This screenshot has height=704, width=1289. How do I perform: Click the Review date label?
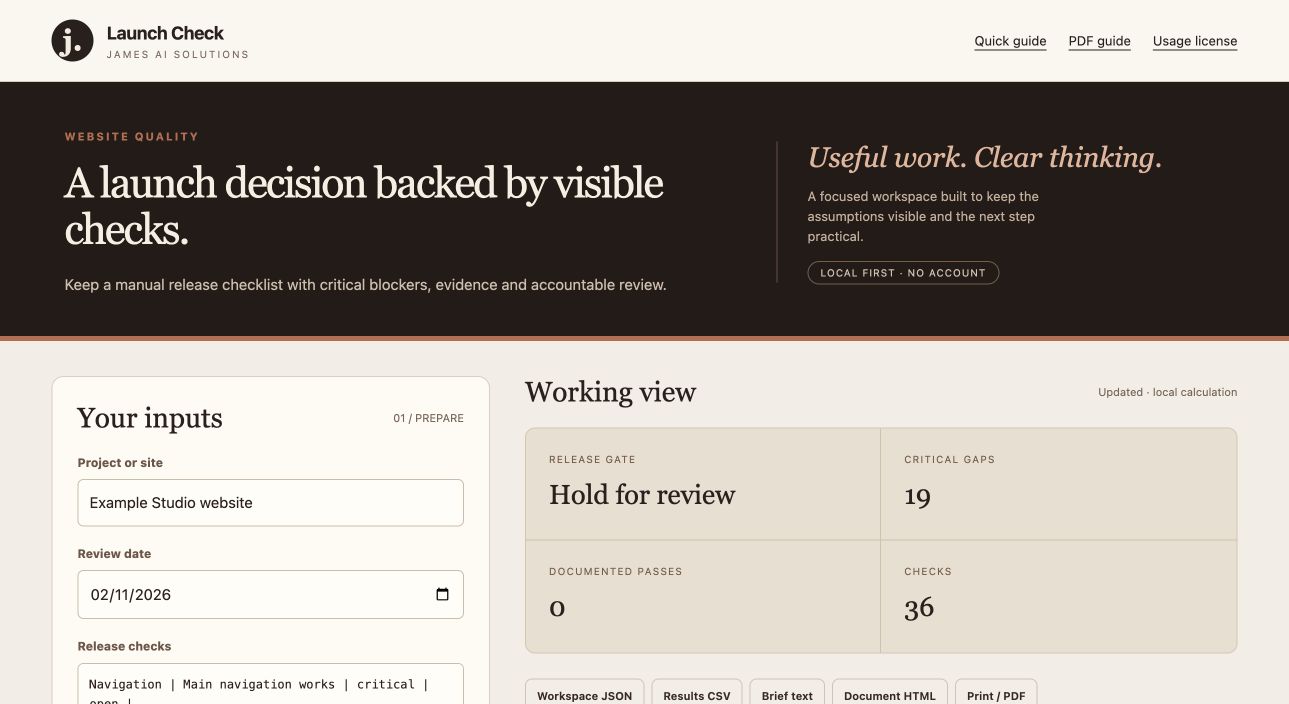(x=115, y=554)
